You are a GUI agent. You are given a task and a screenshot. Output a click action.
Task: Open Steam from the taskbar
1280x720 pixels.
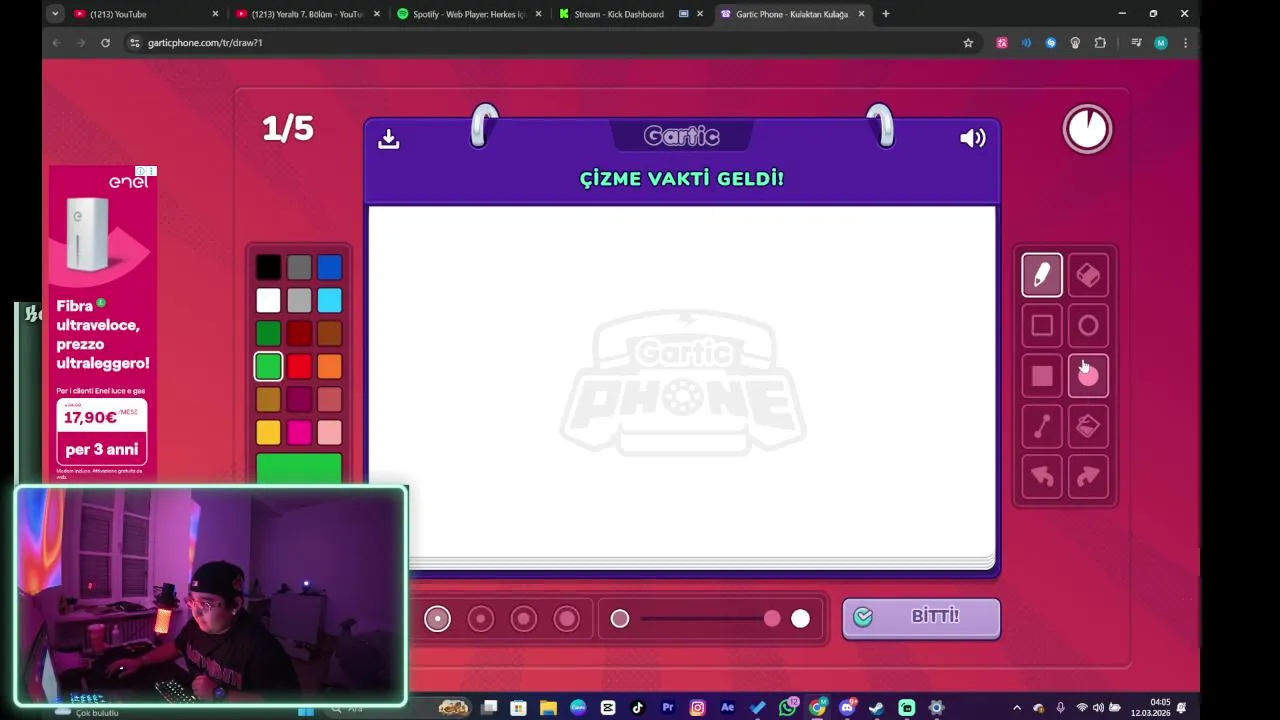tap(877, 708)
